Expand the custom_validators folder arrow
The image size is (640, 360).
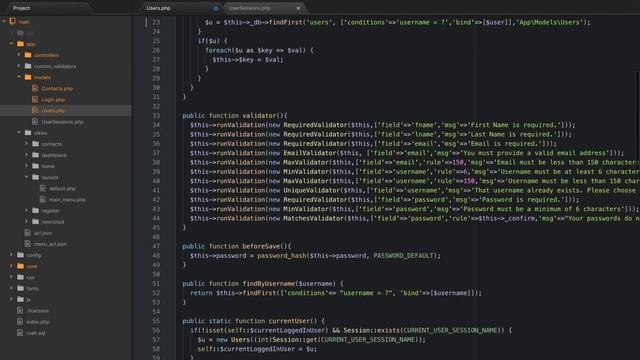click(x=19, y=66)
